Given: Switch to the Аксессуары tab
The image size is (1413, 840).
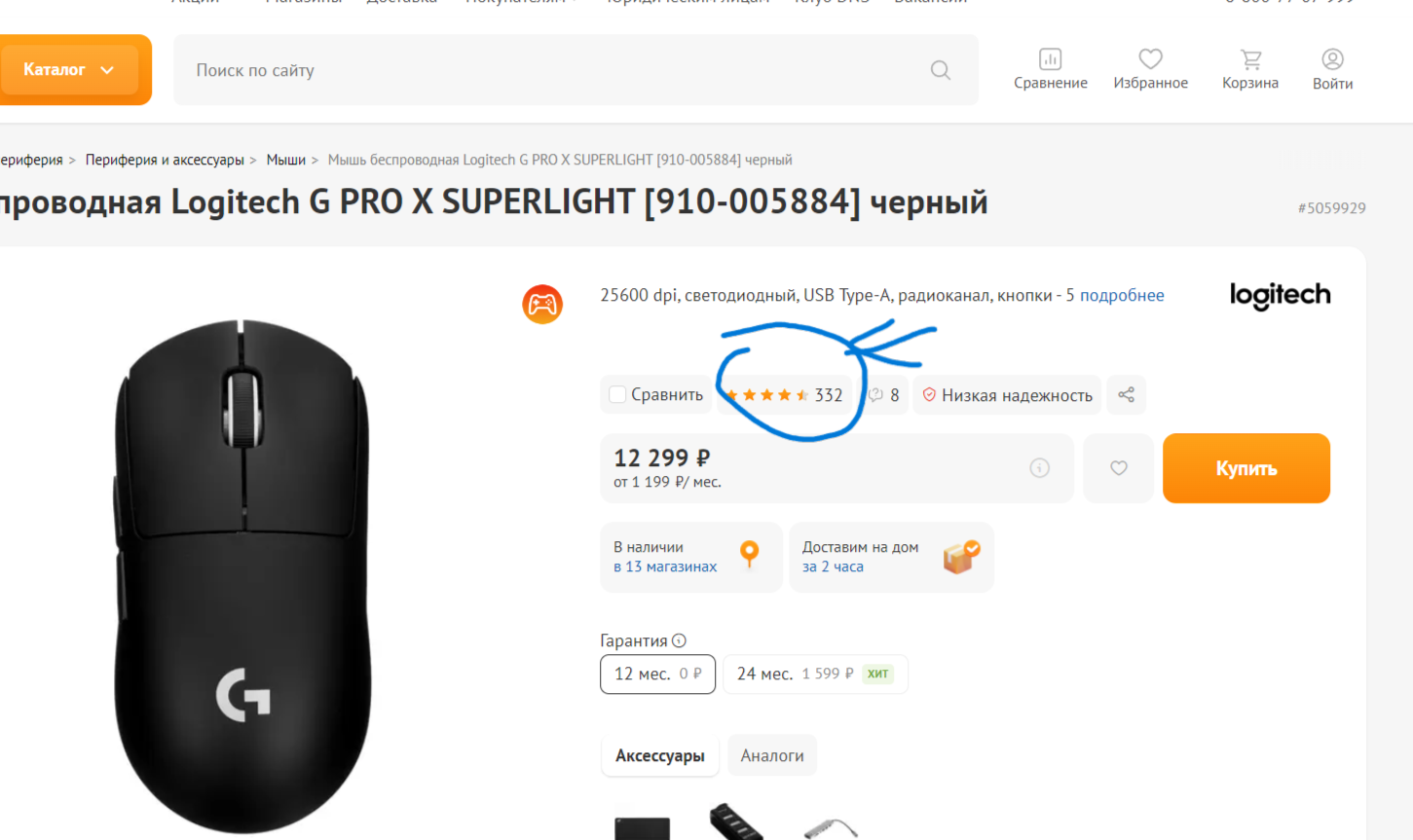Looking at the screenshot, I should tap(659, 755).
